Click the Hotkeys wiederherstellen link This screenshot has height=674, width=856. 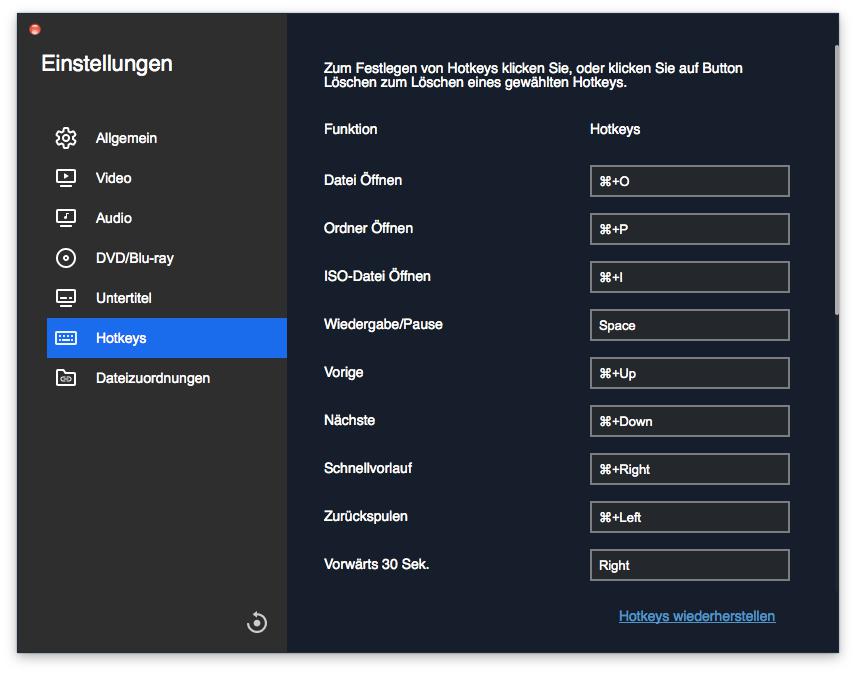(697, 616)
